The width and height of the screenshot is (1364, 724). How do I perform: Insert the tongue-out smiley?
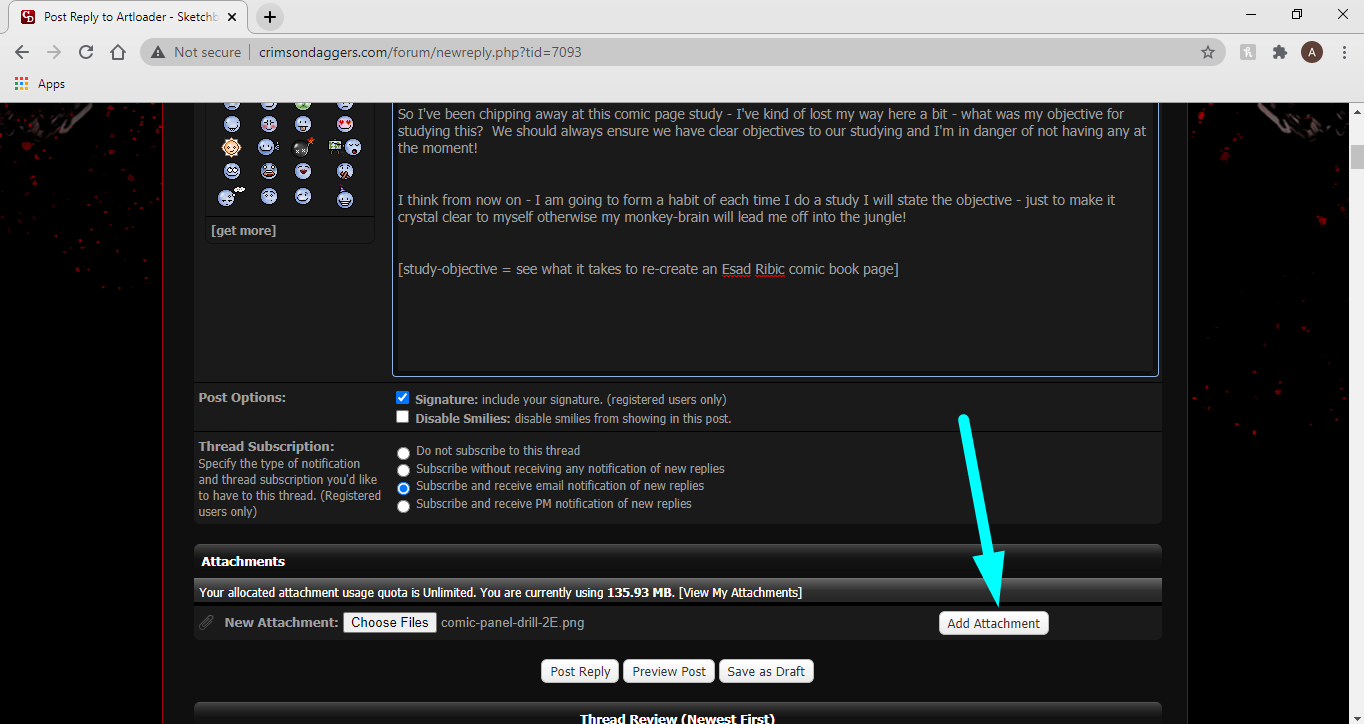303,124
